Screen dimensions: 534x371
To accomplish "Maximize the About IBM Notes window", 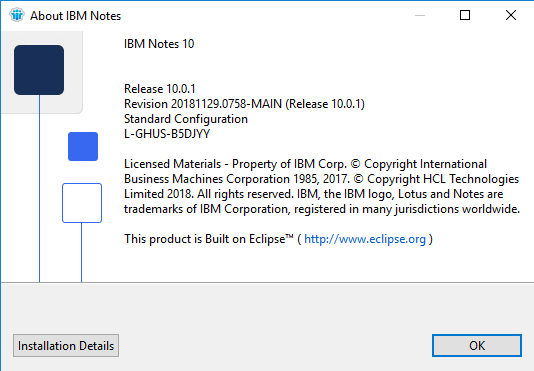I will click(x=465, y=15).
